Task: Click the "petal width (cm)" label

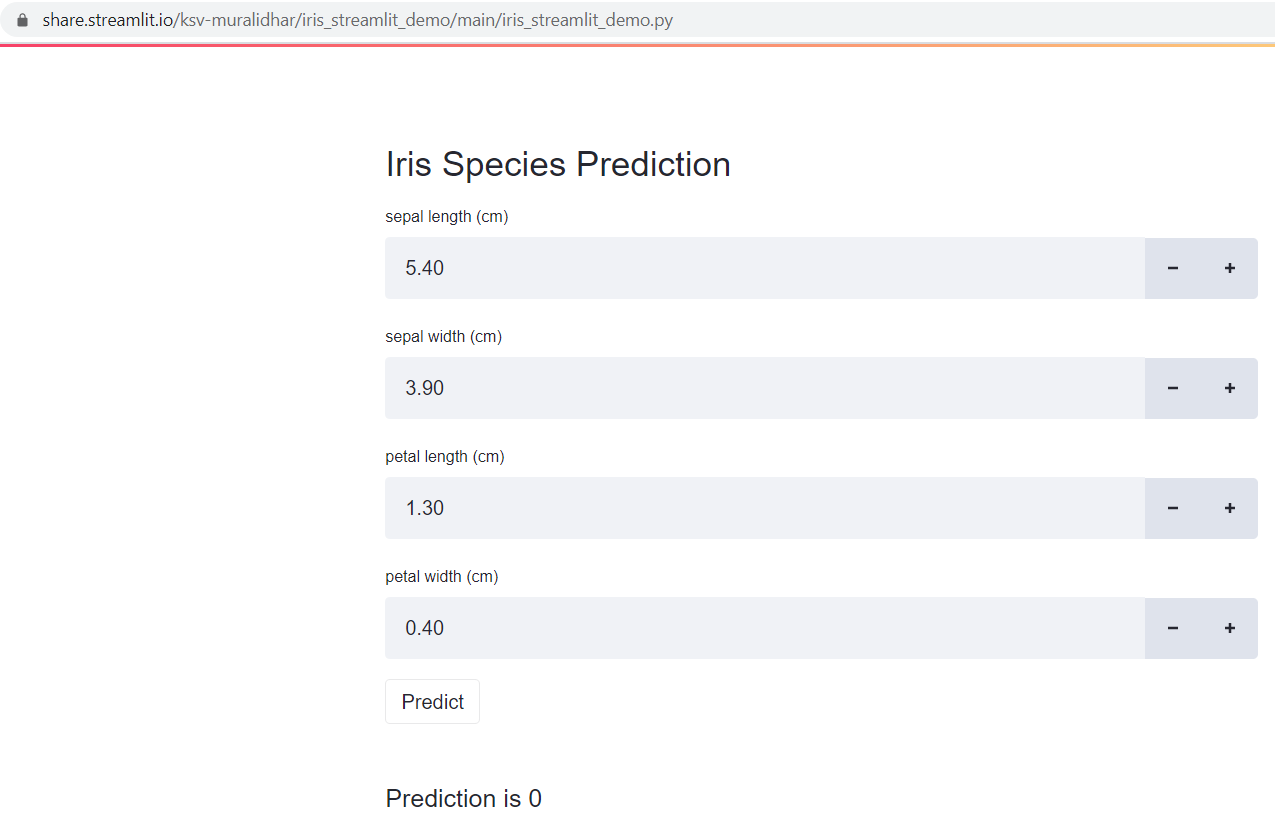Action: [x=442, y=576]
